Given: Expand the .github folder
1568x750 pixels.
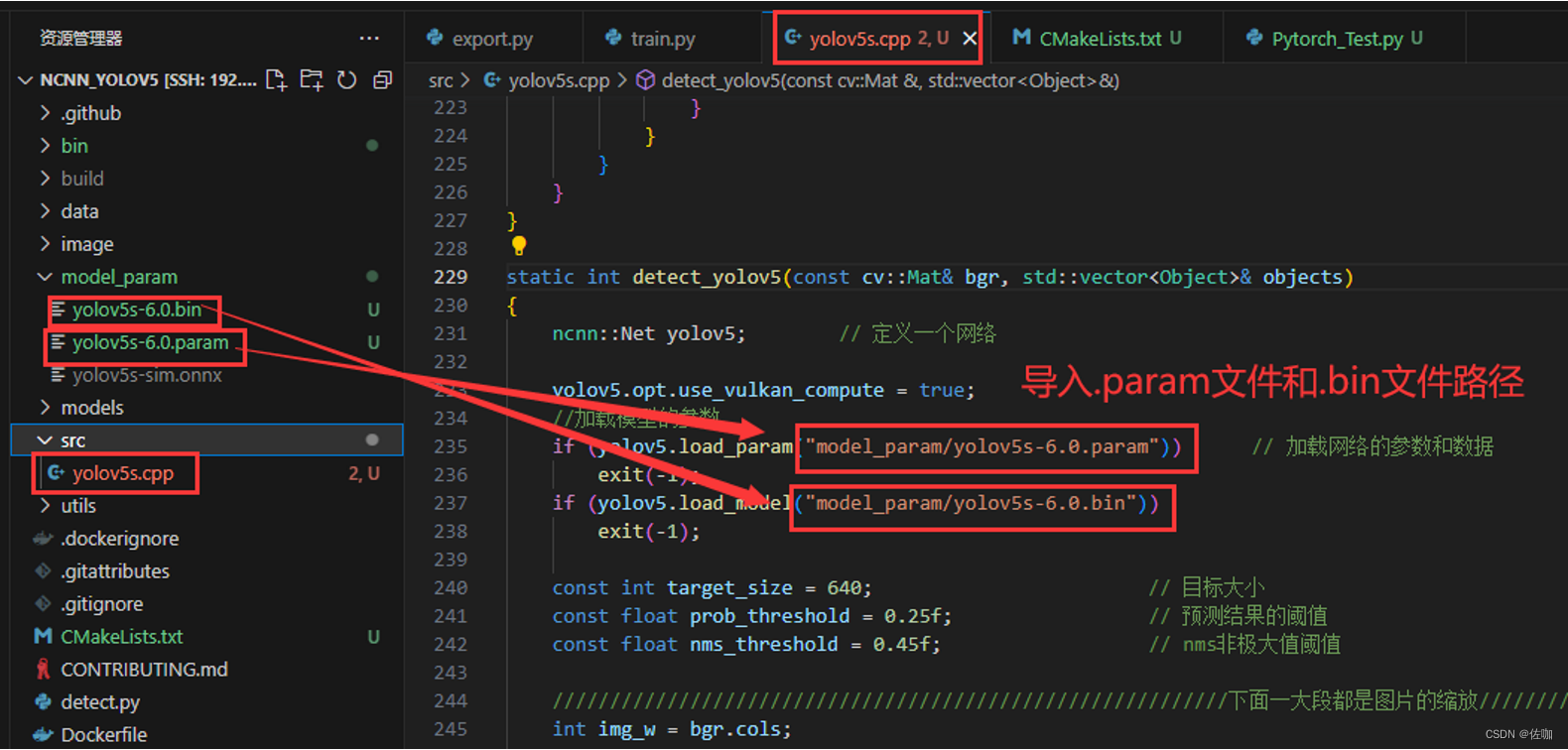Looking at the screenshot, I should tap(45, 113).
